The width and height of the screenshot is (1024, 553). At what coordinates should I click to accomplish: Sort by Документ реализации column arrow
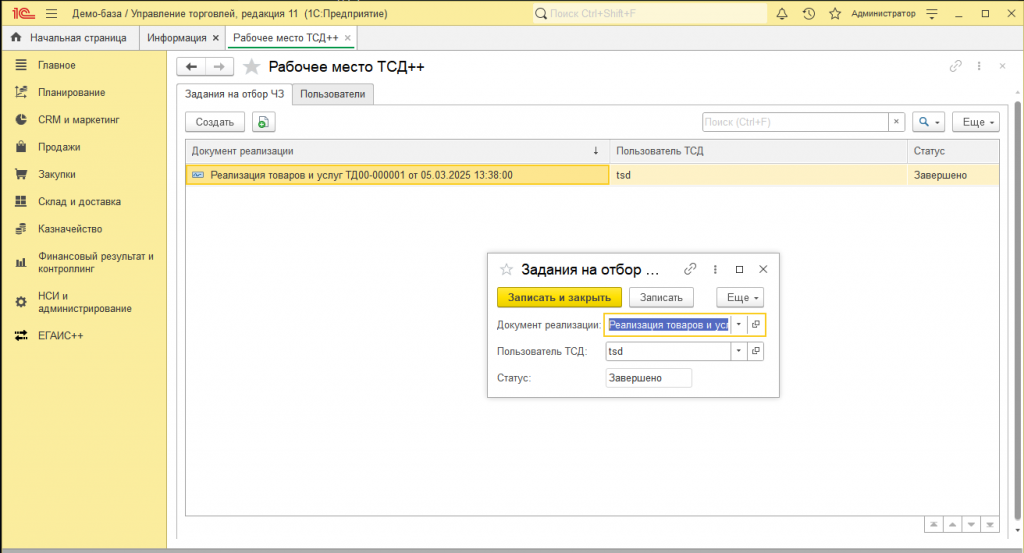point(596,151)
